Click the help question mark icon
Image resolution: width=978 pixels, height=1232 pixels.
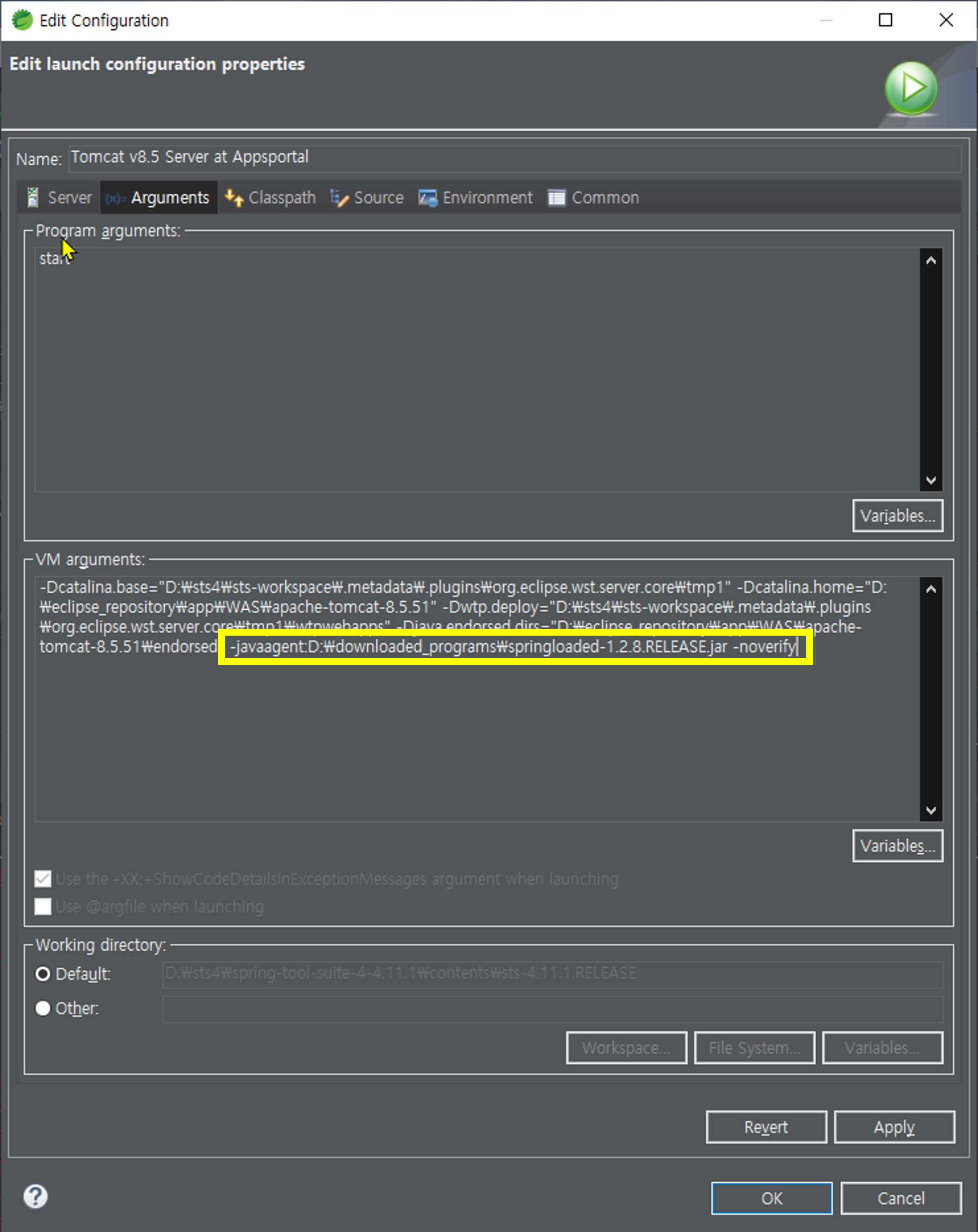[x=35, y=1196]
